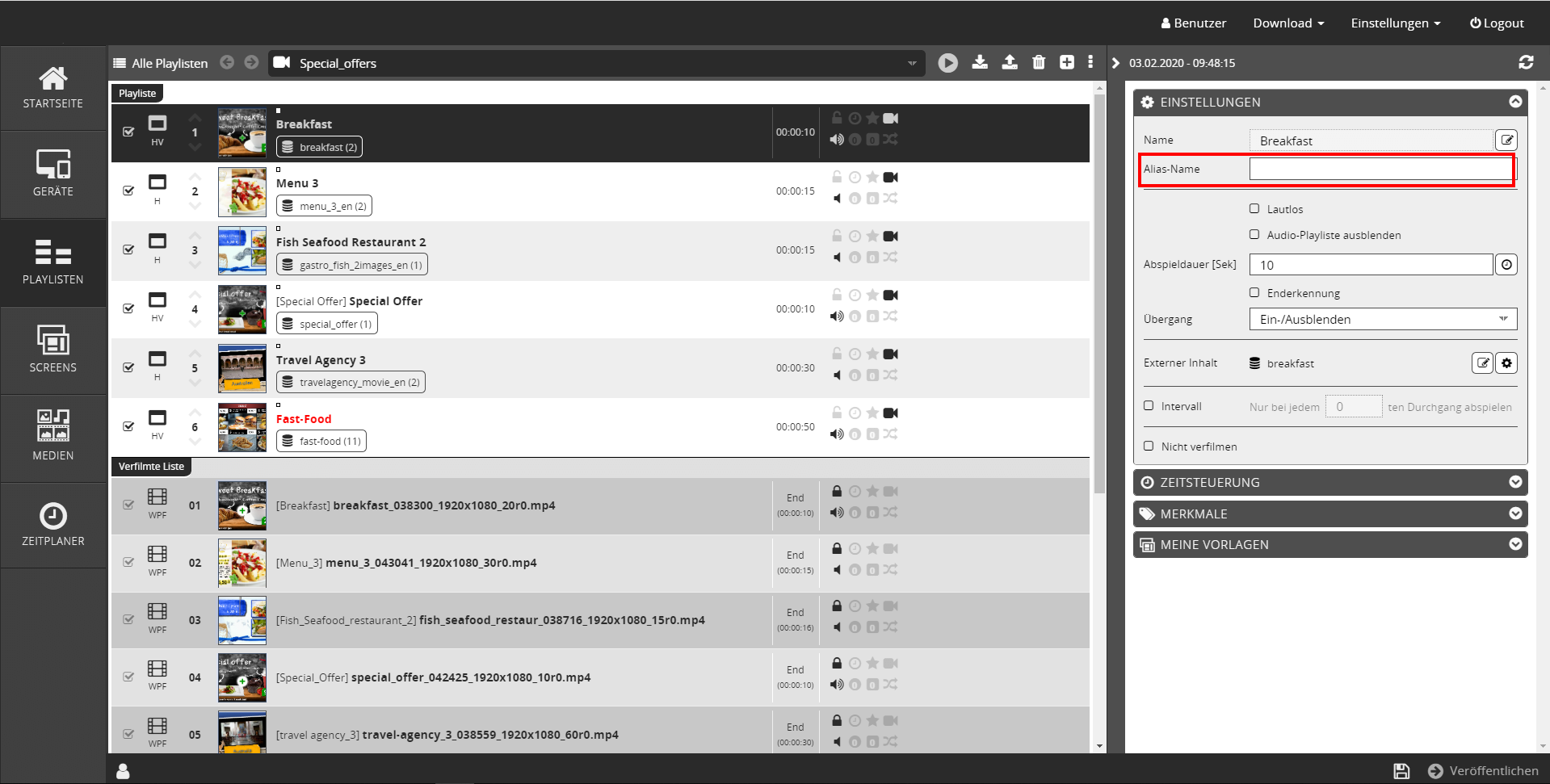This screenshot has height=784, width=1550.
Task: Open the Geräte sidebar tab
Action: pyautogui.click(x=53, y=174)
